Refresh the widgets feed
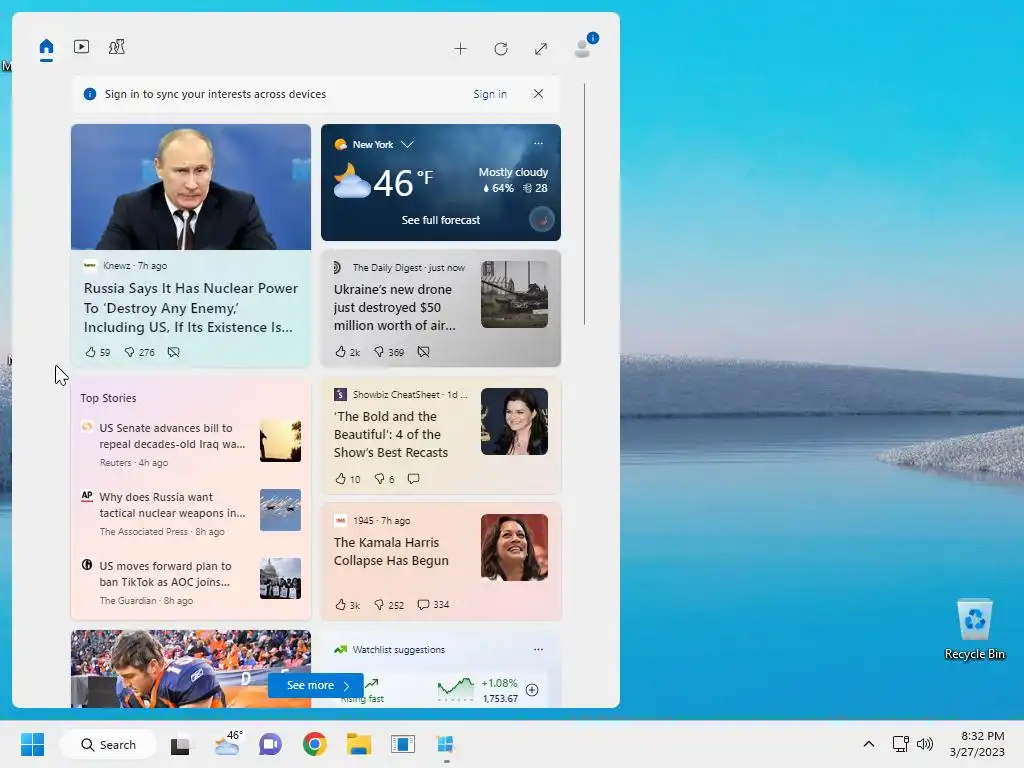This screenshot has width=1024, height=768. 501,49
